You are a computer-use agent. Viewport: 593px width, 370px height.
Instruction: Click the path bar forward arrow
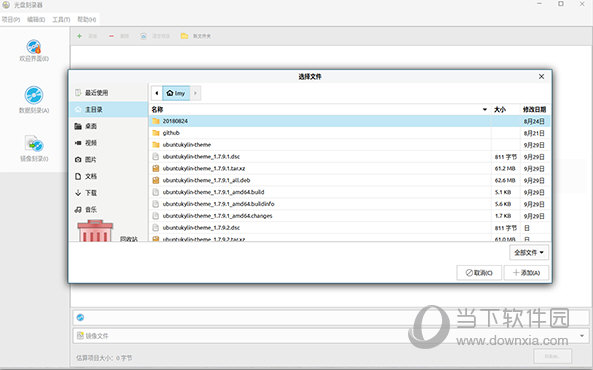point(196,93)
